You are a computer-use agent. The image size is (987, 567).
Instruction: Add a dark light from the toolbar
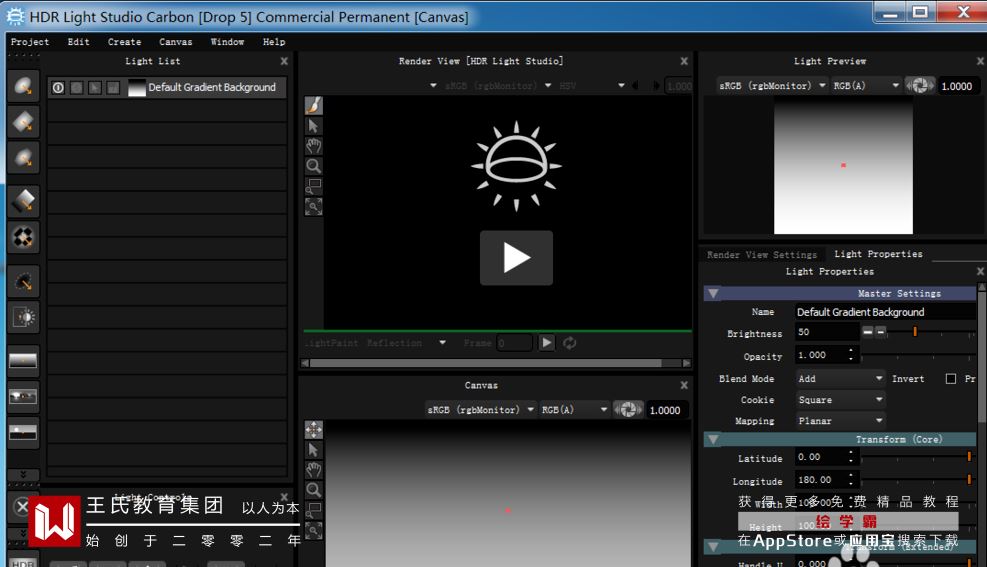(x=23, y=281)
